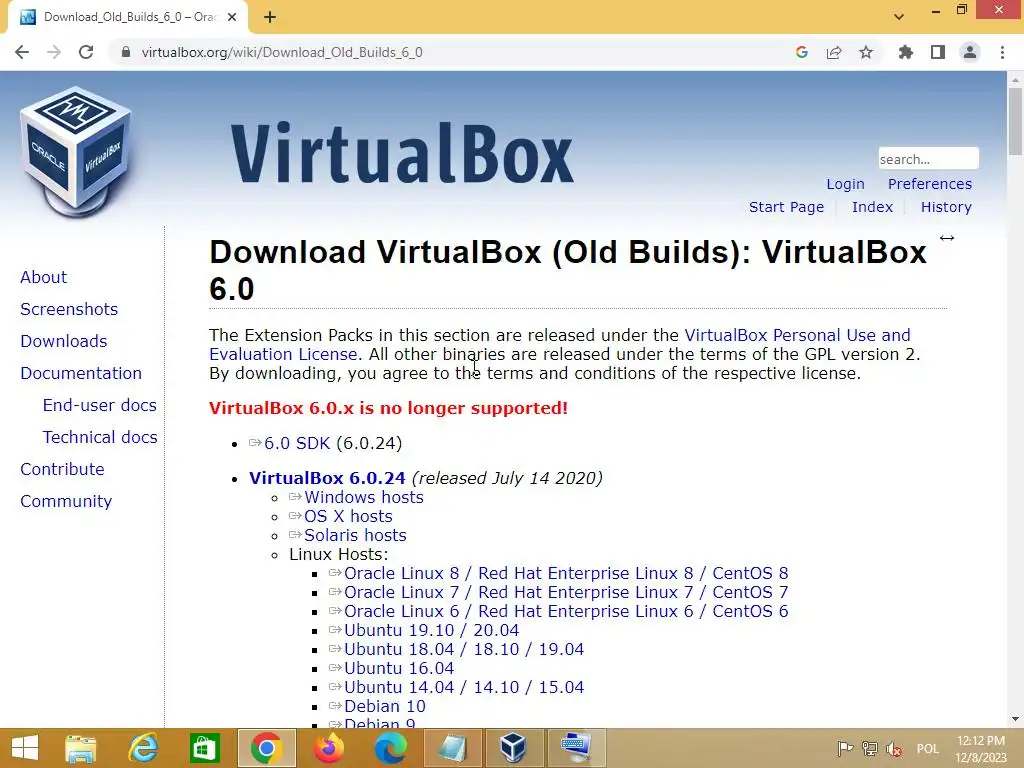
Task: Open Chrome's three-dot menu
Action: pos(1002,52)
